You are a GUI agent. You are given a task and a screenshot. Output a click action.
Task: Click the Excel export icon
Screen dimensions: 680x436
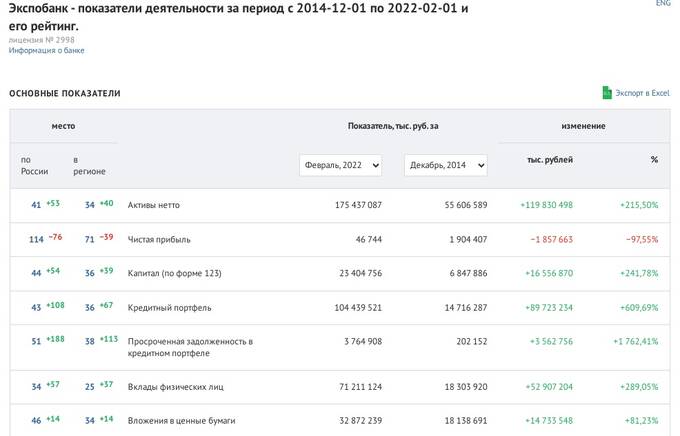pos(606,93)
